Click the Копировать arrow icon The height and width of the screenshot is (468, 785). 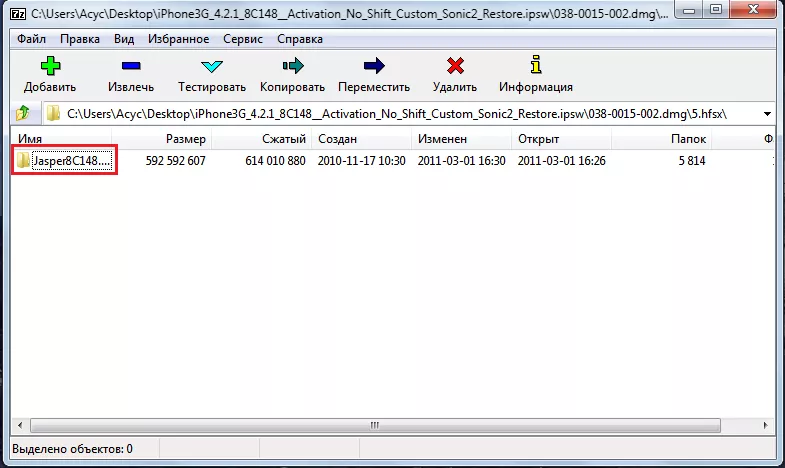click(293, 66)
